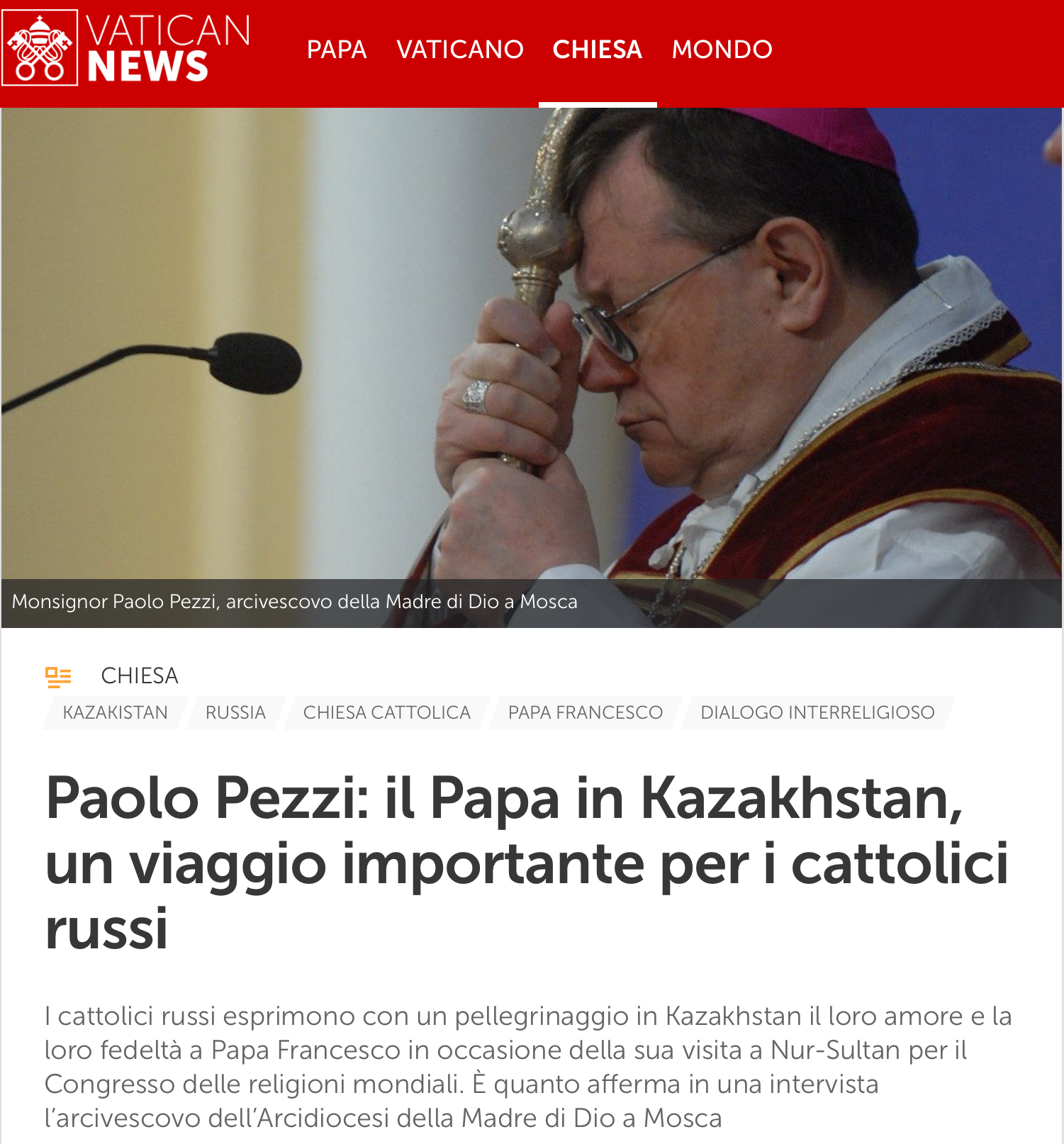Click the orange article-type icon beside CHIESA
1064x1144 pixels.
[x=58, y=677]
